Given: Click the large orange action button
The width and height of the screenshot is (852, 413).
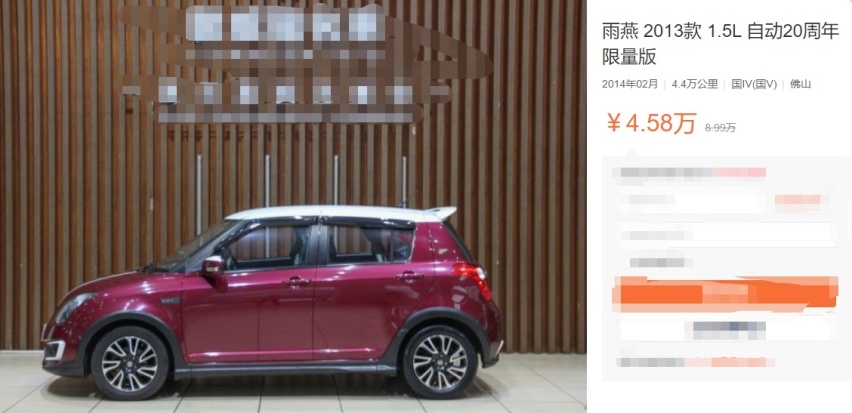Looking at the screenshot, I should click(725, 294).
